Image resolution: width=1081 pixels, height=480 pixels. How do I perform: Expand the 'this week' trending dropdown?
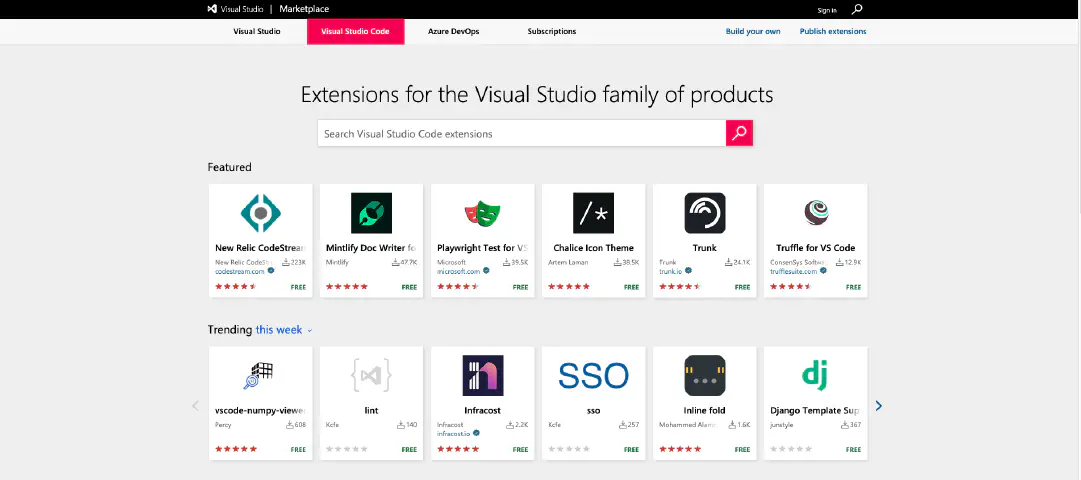[284, 330]
